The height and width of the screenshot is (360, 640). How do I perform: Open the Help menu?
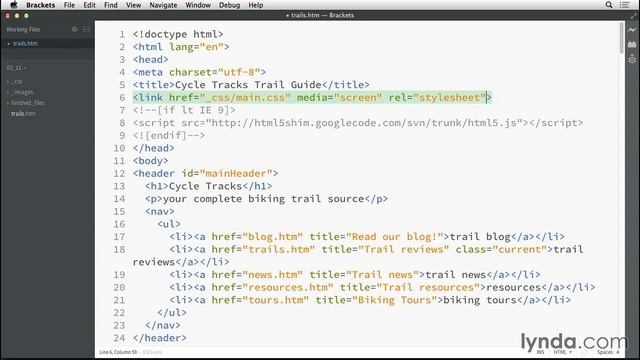[x=256, y=5]
